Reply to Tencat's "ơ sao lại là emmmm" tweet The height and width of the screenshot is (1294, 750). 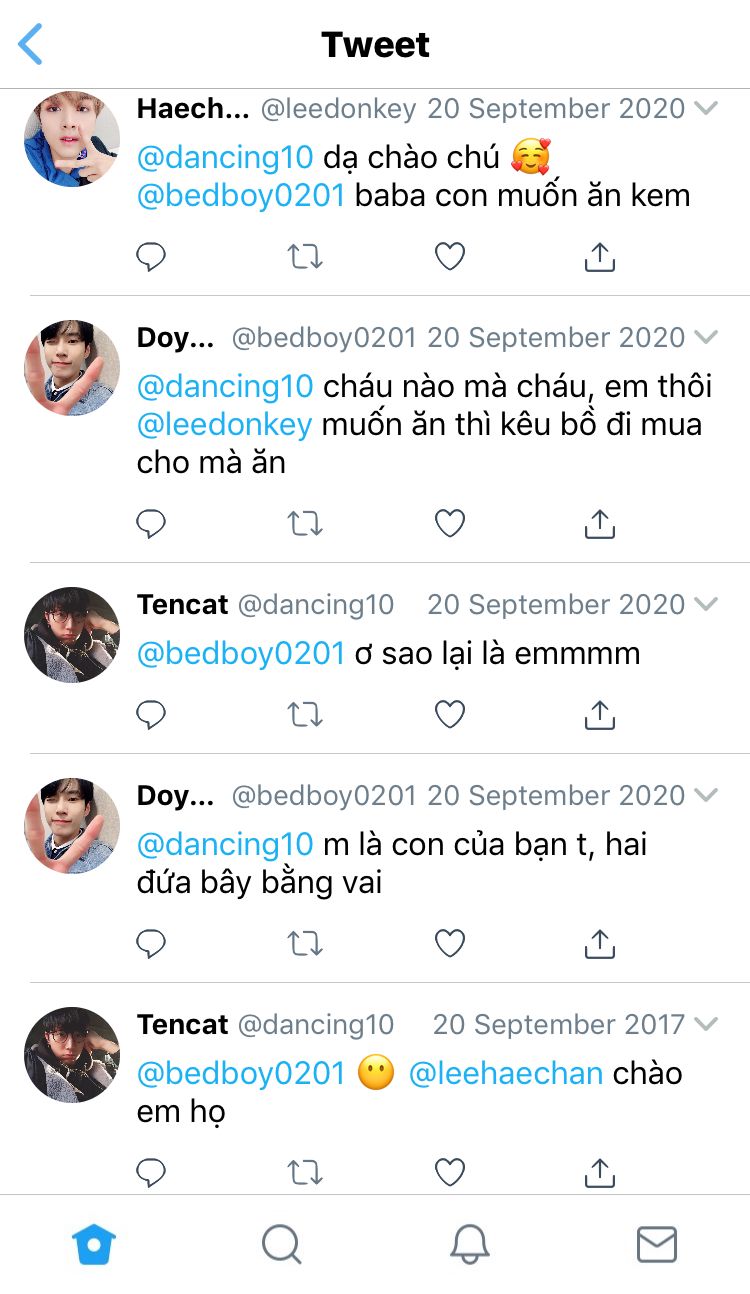click(151, 714)
